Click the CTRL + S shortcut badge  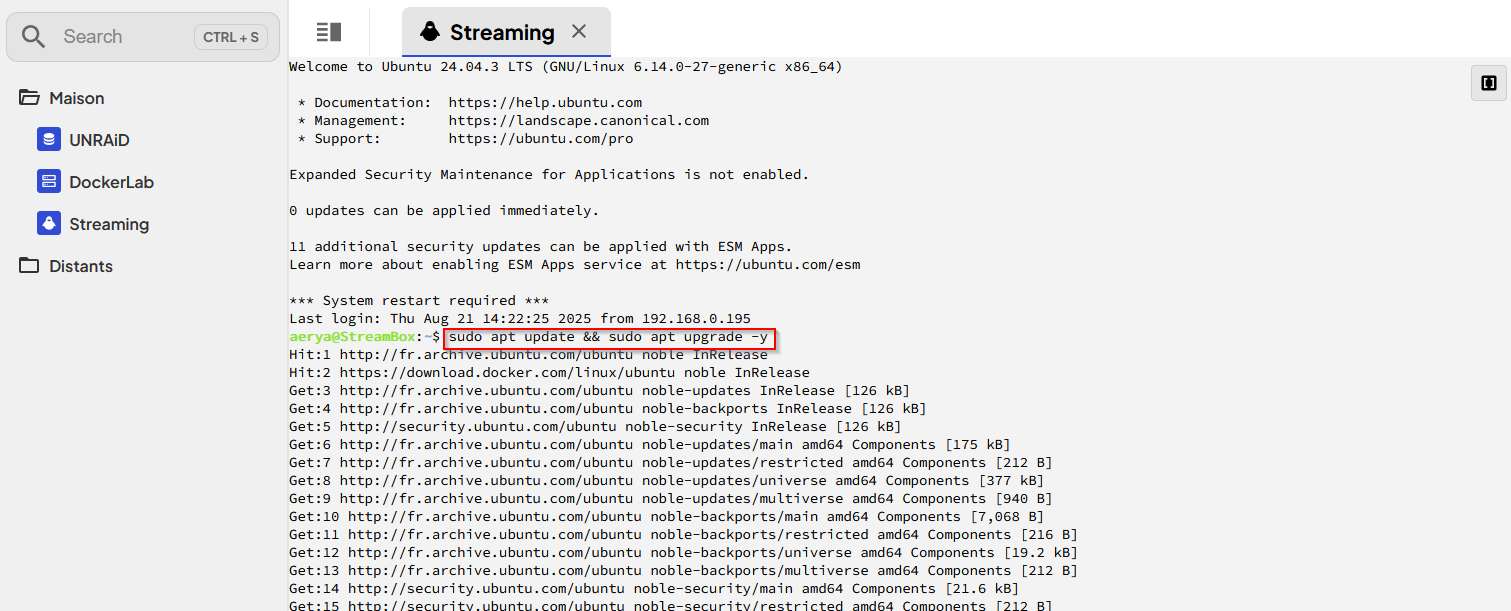[231, 37]
